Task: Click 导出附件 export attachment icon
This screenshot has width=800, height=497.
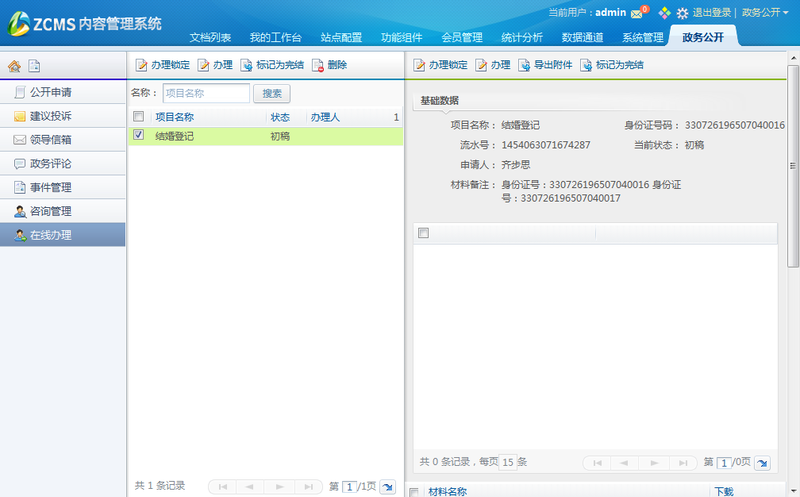Action: click(523, 65)
